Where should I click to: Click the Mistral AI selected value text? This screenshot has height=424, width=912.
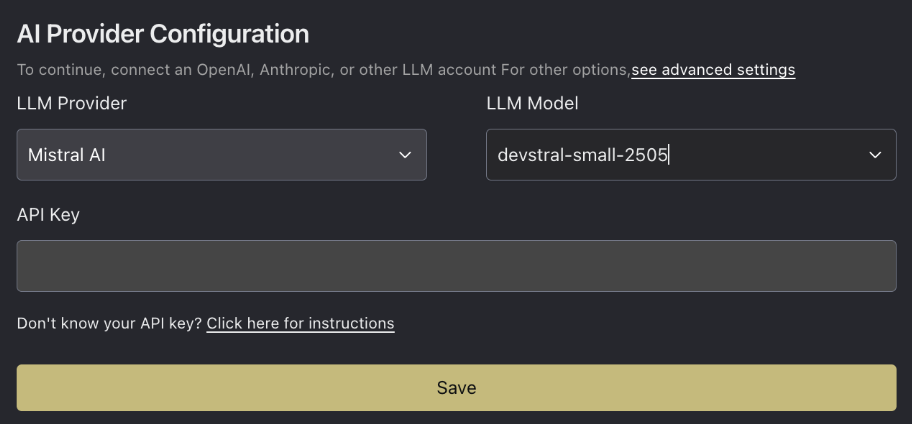click(67, 155)
